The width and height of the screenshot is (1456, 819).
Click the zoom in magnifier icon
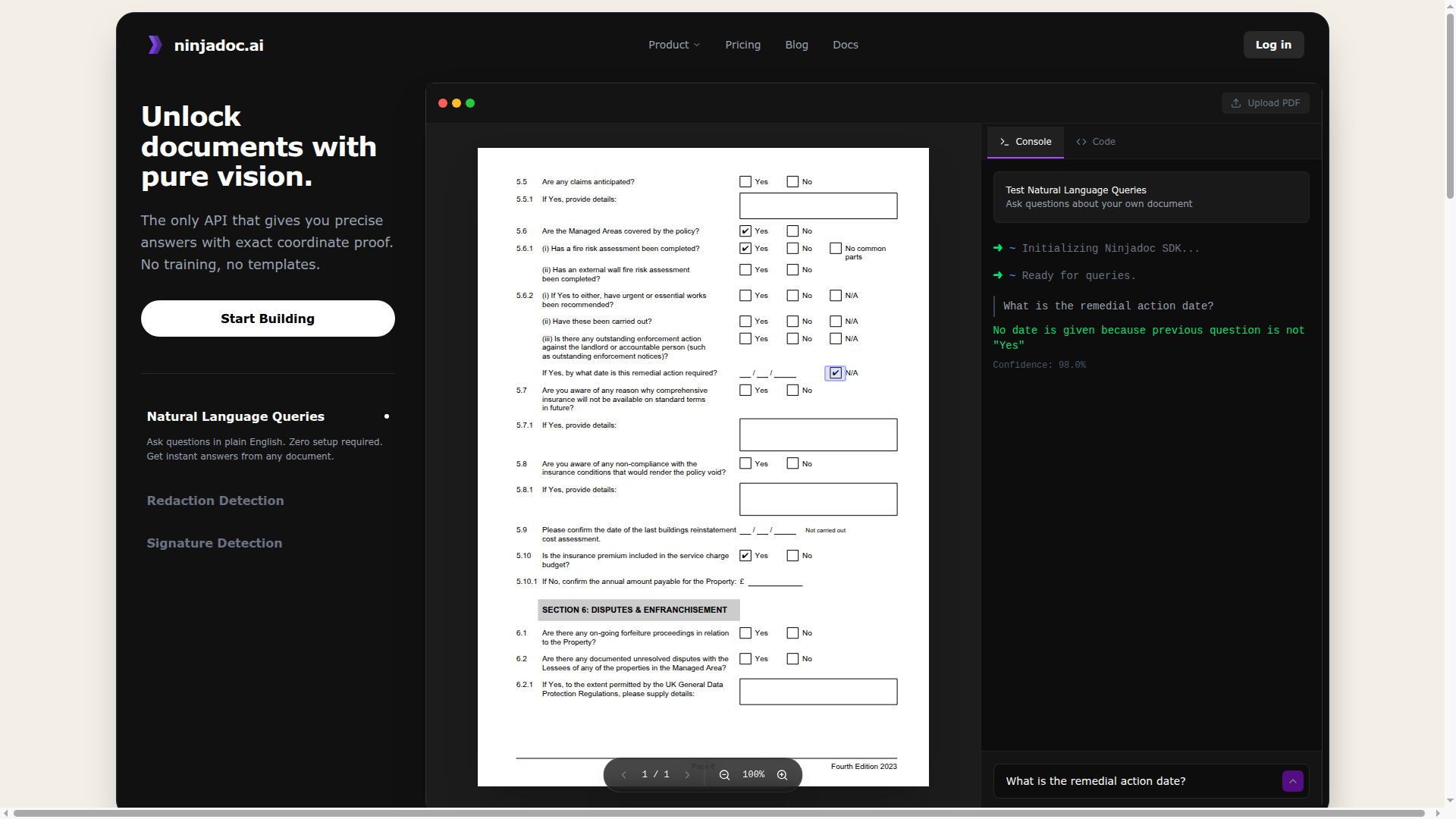tap(782, 774)
